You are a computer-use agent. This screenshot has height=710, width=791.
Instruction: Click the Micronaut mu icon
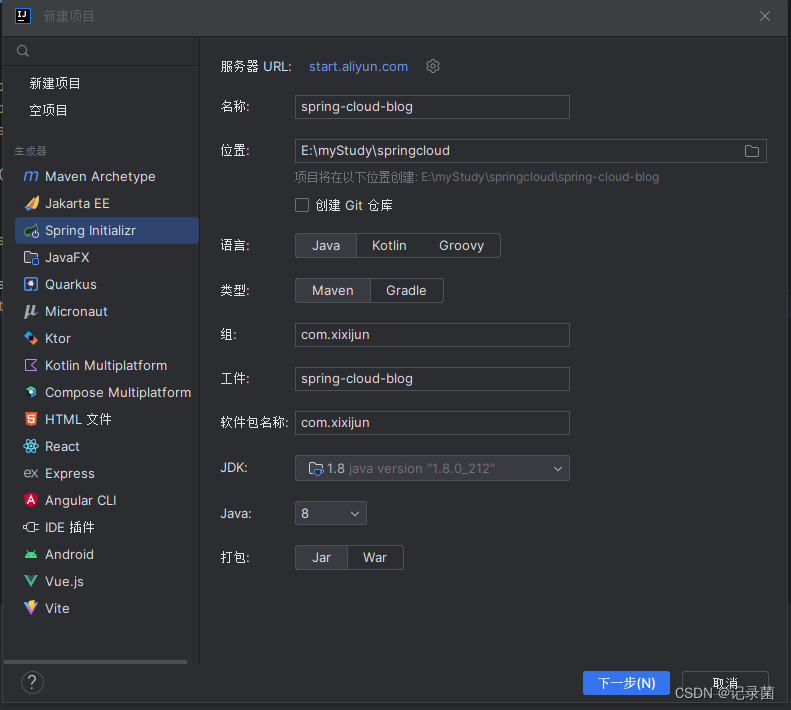31,311
